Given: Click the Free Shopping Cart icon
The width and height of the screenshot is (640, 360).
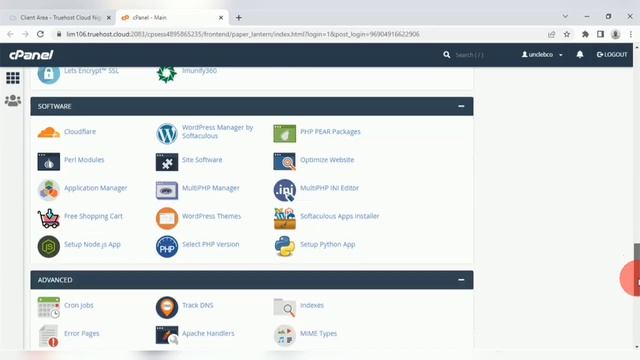Looking at the screenshot, I should point(49,218).
